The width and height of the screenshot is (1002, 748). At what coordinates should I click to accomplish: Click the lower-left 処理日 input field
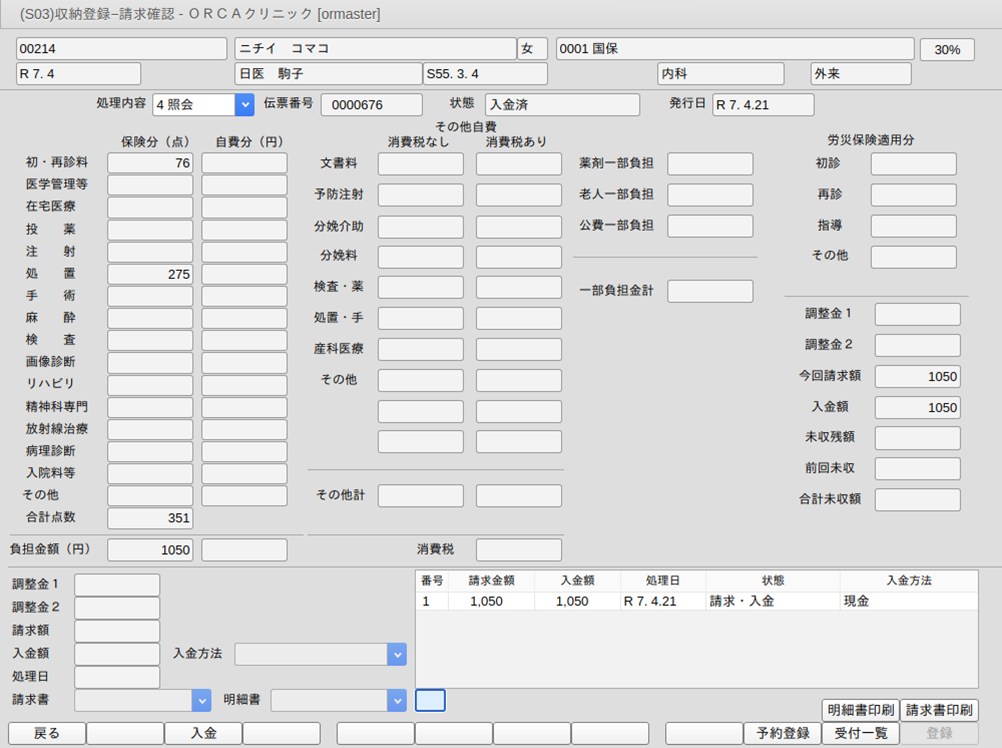117,677
